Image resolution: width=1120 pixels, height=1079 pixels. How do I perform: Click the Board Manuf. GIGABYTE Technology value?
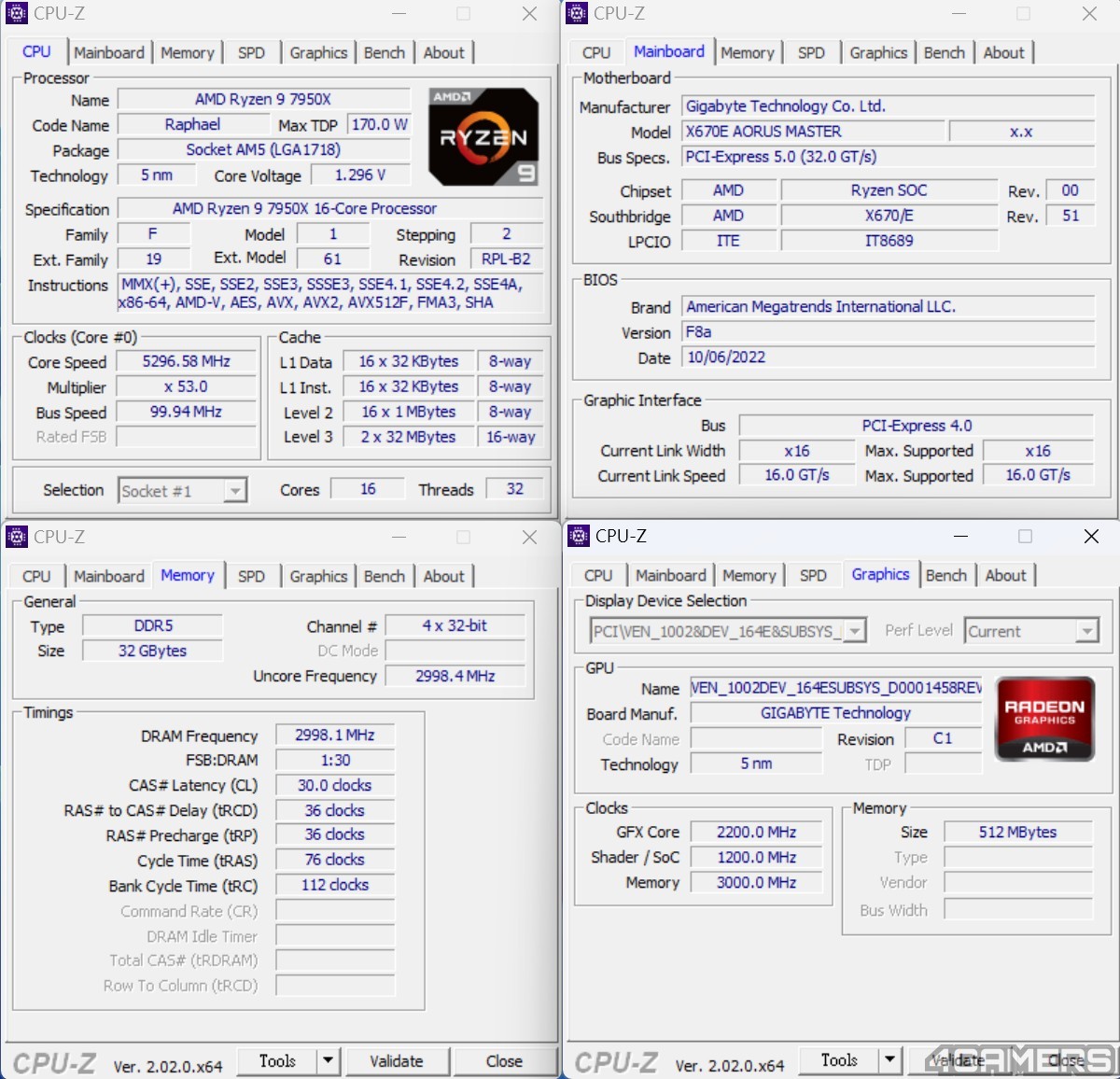[836, 713]
